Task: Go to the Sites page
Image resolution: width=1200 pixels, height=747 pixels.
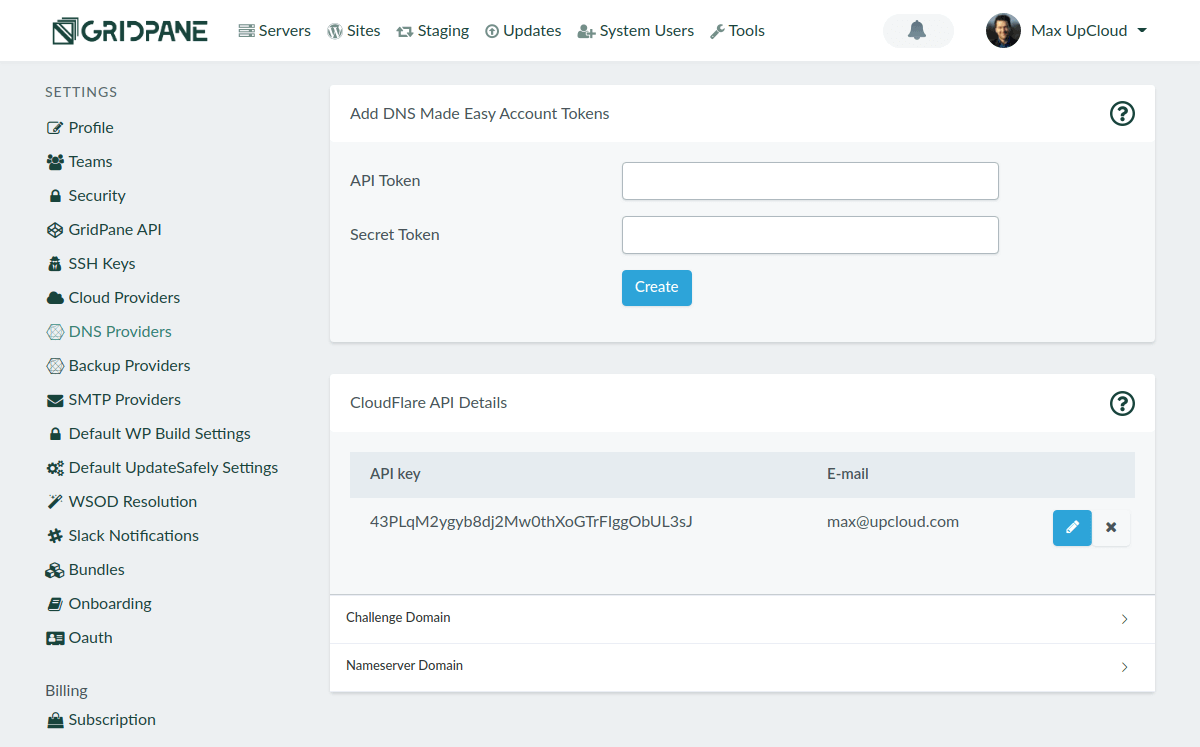Action: point(354,31)
